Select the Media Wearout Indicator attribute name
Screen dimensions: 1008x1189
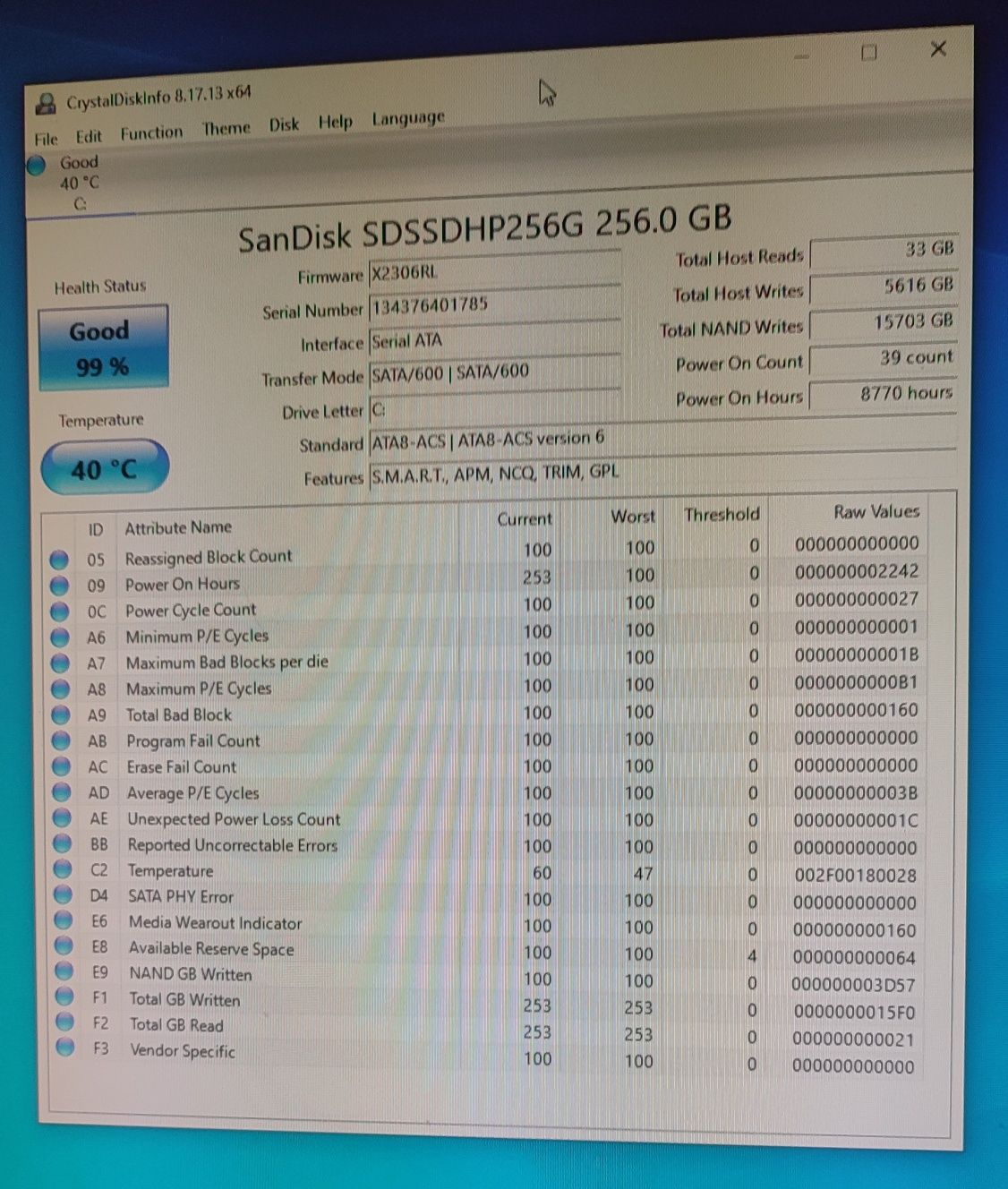[x=215, y=922]
